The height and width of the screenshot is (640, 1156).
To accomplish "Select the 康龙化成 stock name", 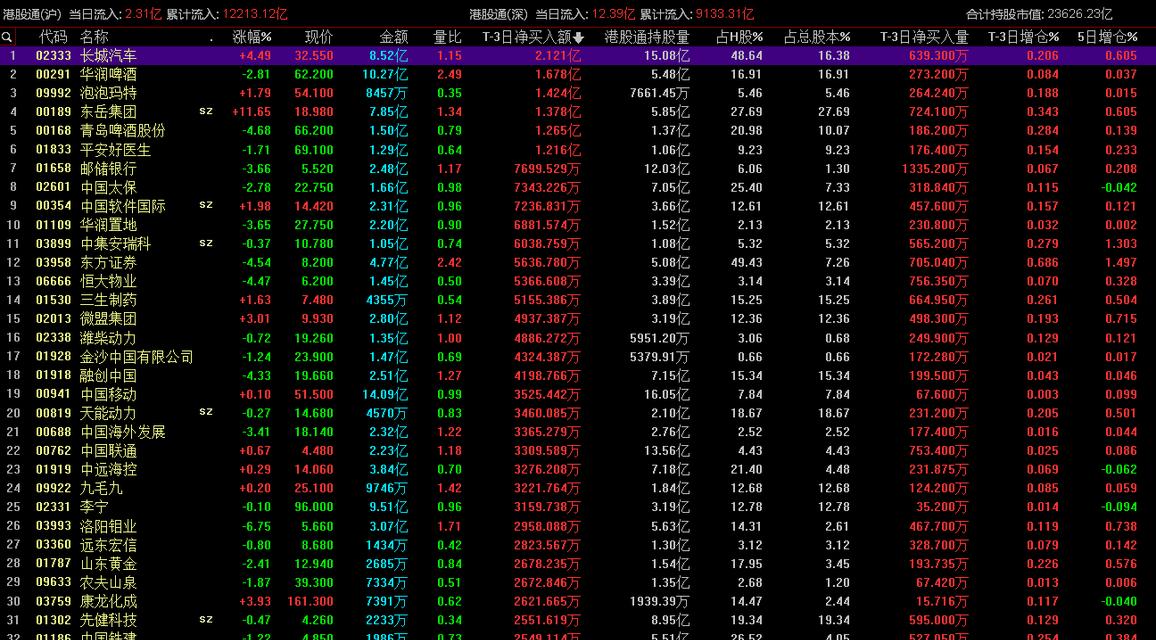I will pos(108,602).
